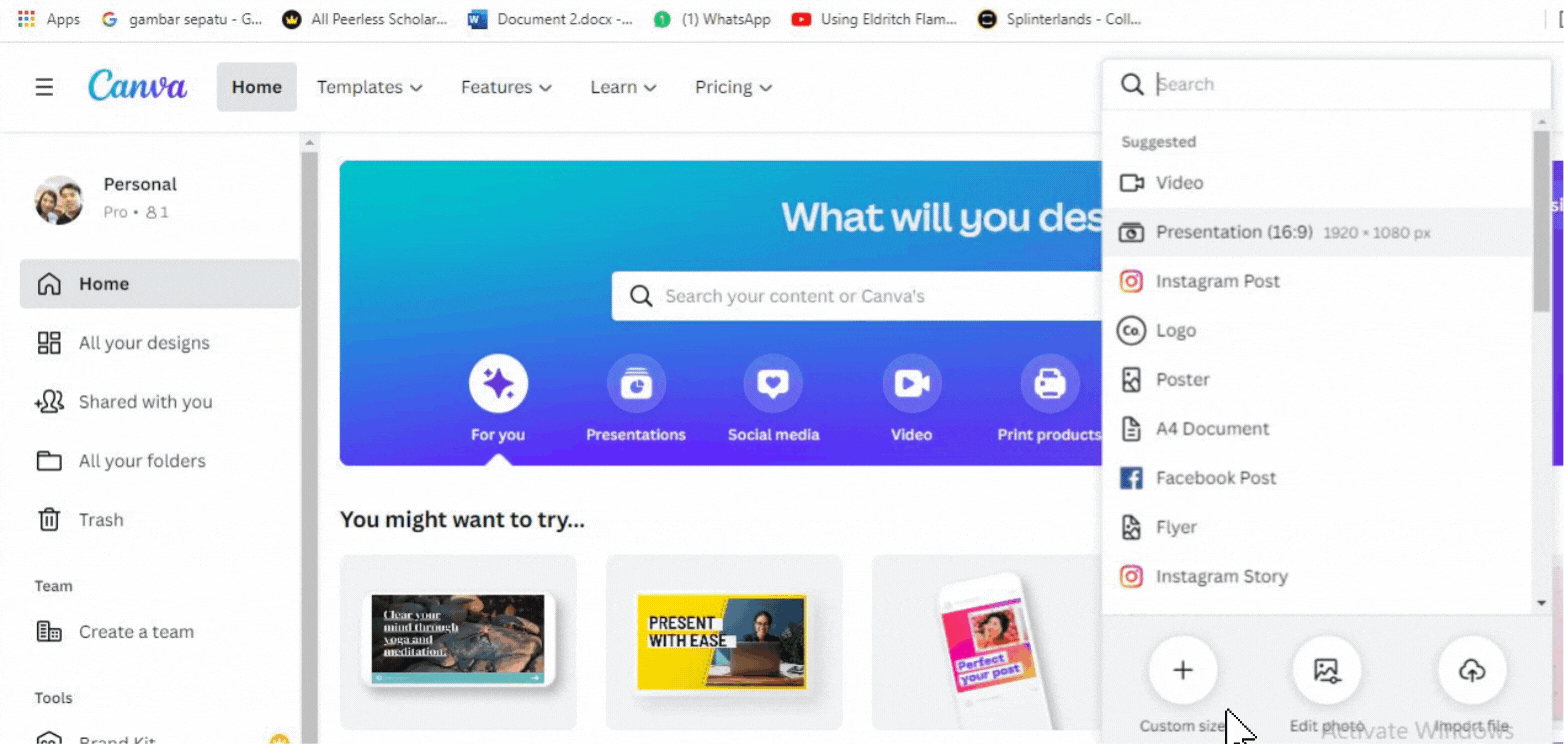Click the Custom size plus button
Screen dimensions: 1564x744
pos(1183,670)
